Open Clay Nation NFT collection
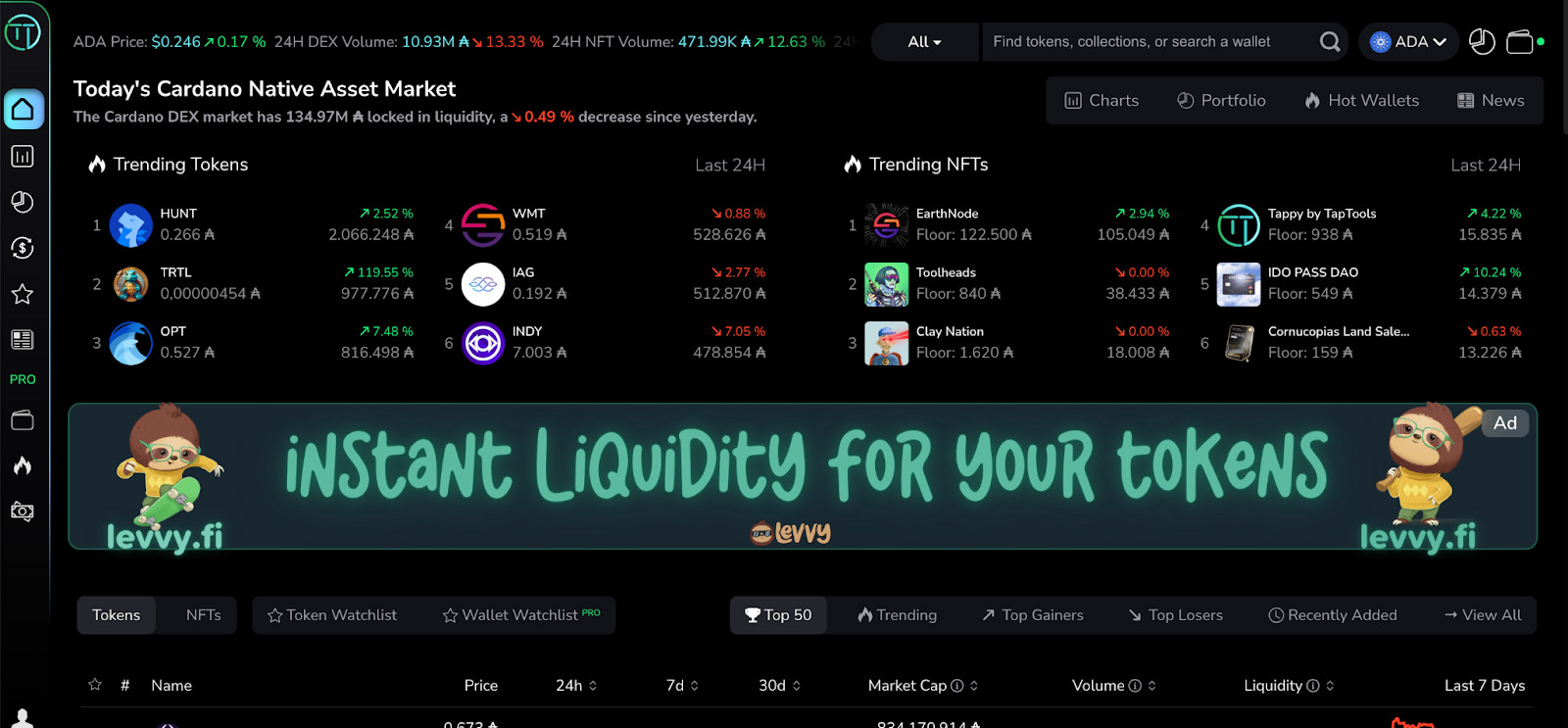This screenshot has width=1568, height=728. (1008, 342)
